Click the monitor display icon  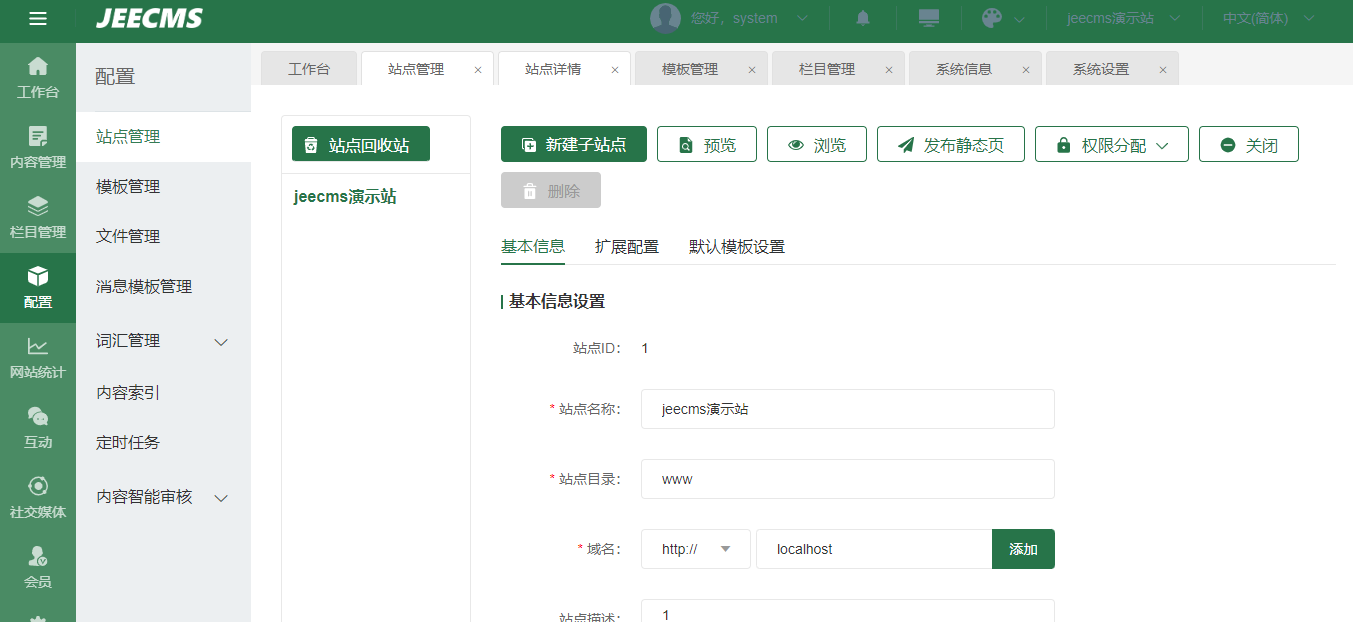pos(929,18)
